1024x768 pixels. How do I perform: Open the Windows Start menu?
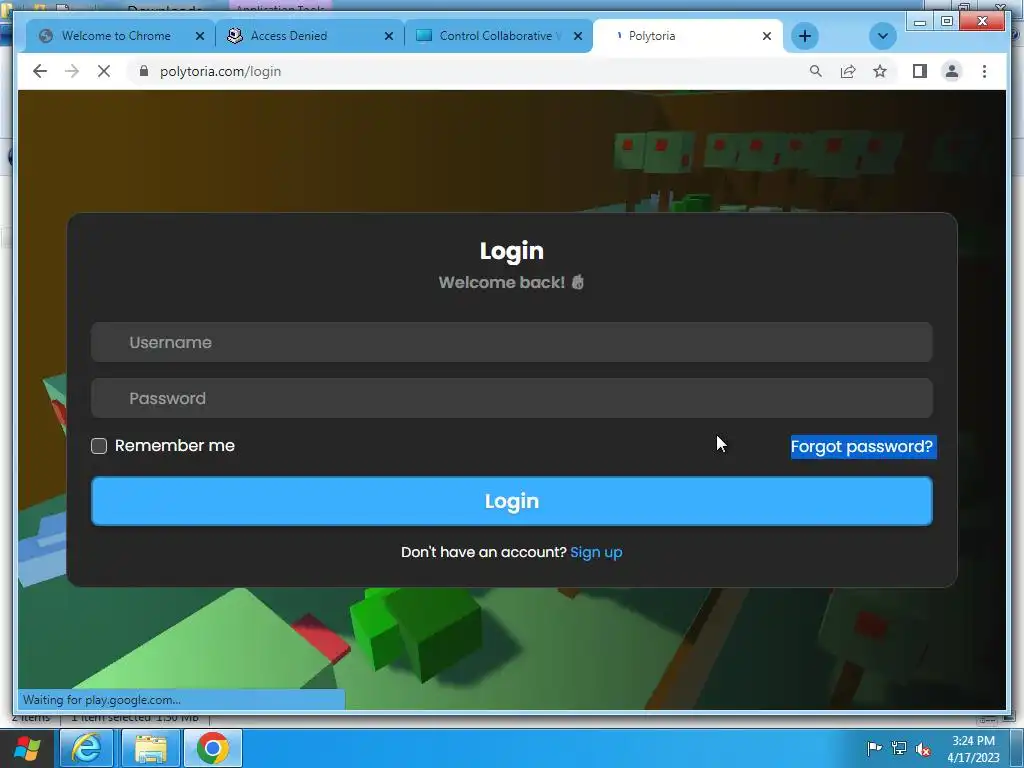click(27, 748)
